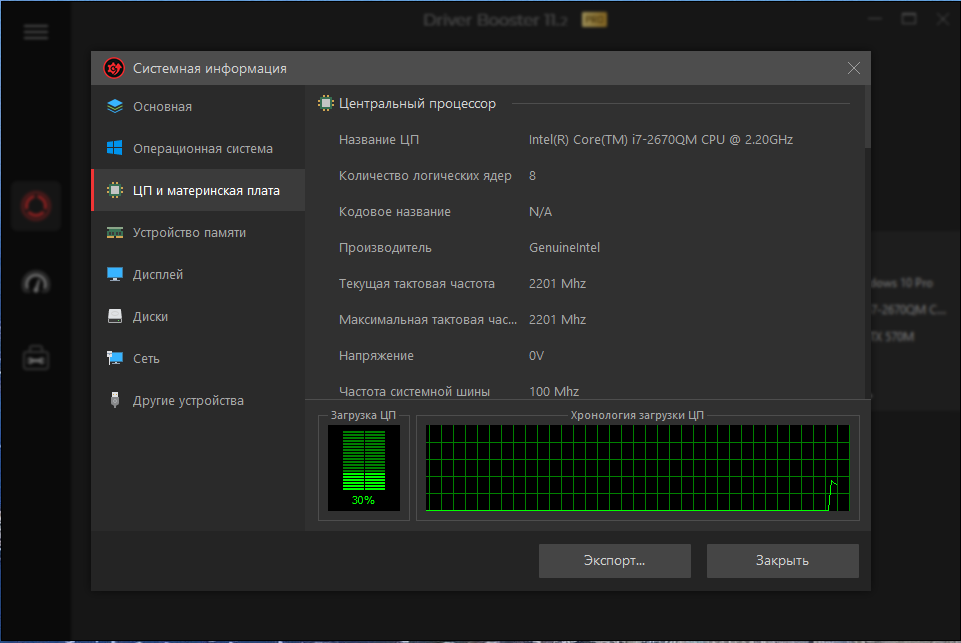961x643 pixels.
Task: Click the blue layers icon beside Основная
Action: tap(115, 107)
